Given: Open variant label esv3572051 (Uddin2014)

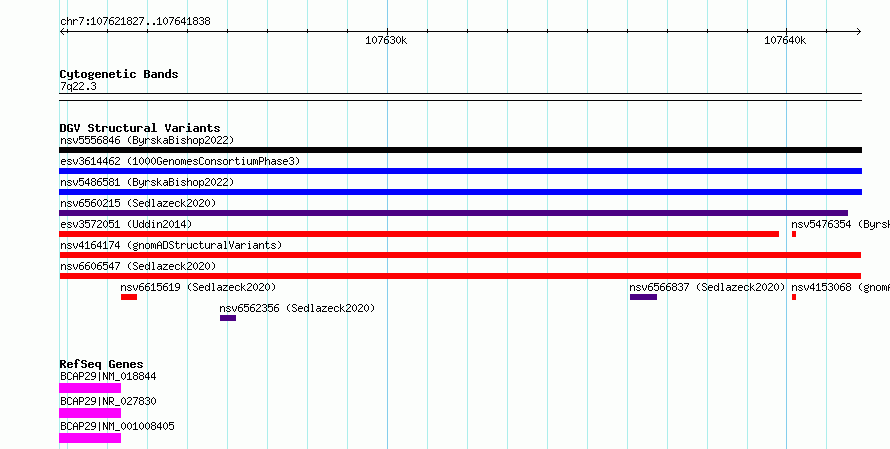Looking at the screenshot, I should [x=126, y=224].
